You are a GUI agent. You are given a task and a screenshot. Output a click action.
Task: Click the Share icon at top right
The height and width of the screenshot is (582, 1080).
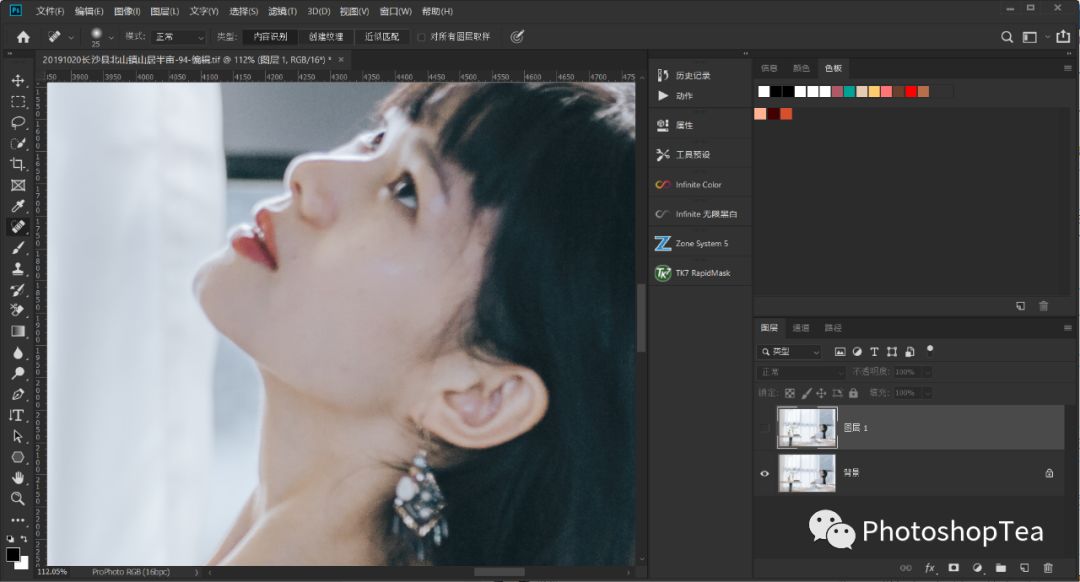tap(1063, 37)
